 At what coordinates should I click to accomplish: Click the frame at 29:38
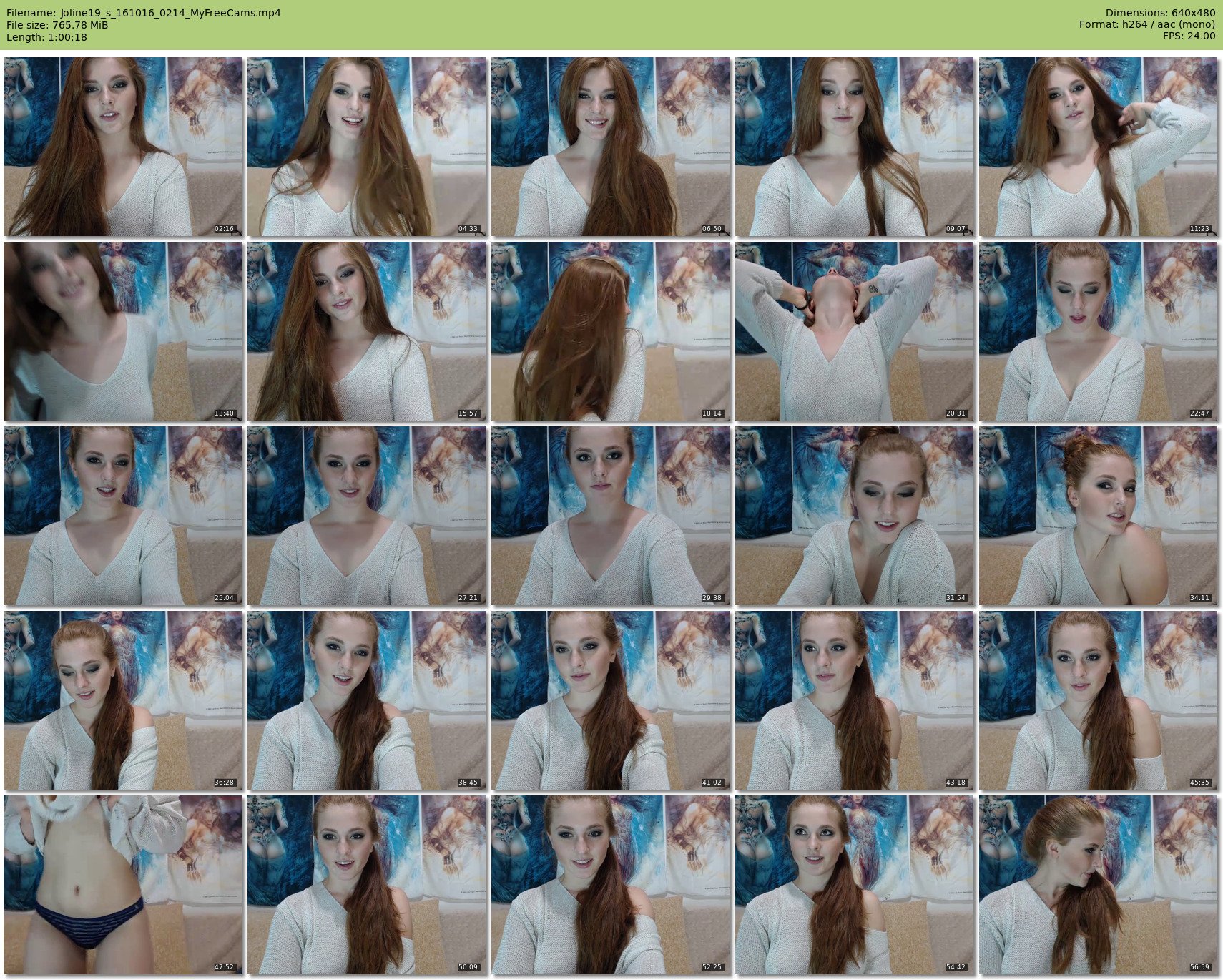pos(610,516)
